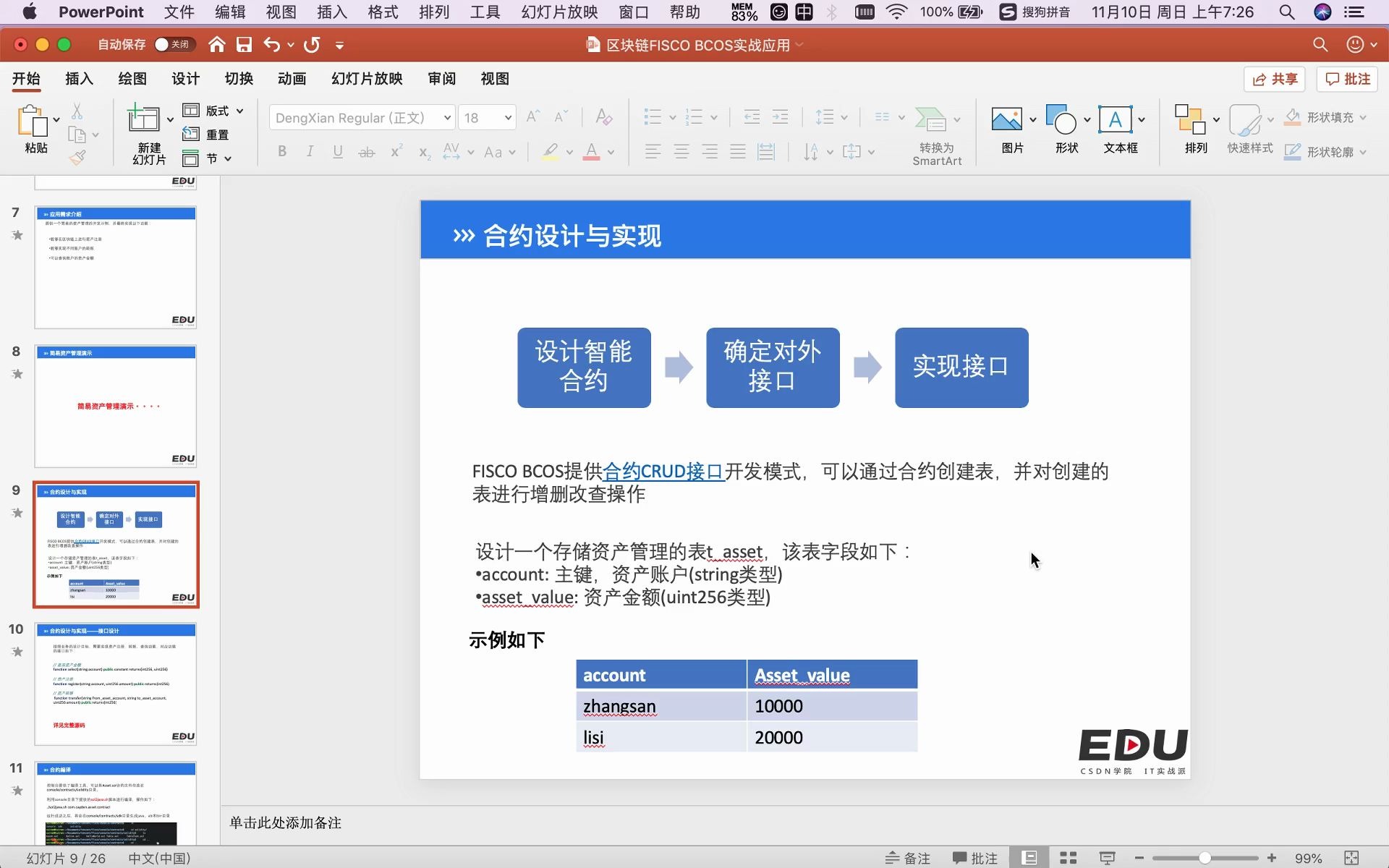Redo with the repeat arrow icon

[312, 45]
